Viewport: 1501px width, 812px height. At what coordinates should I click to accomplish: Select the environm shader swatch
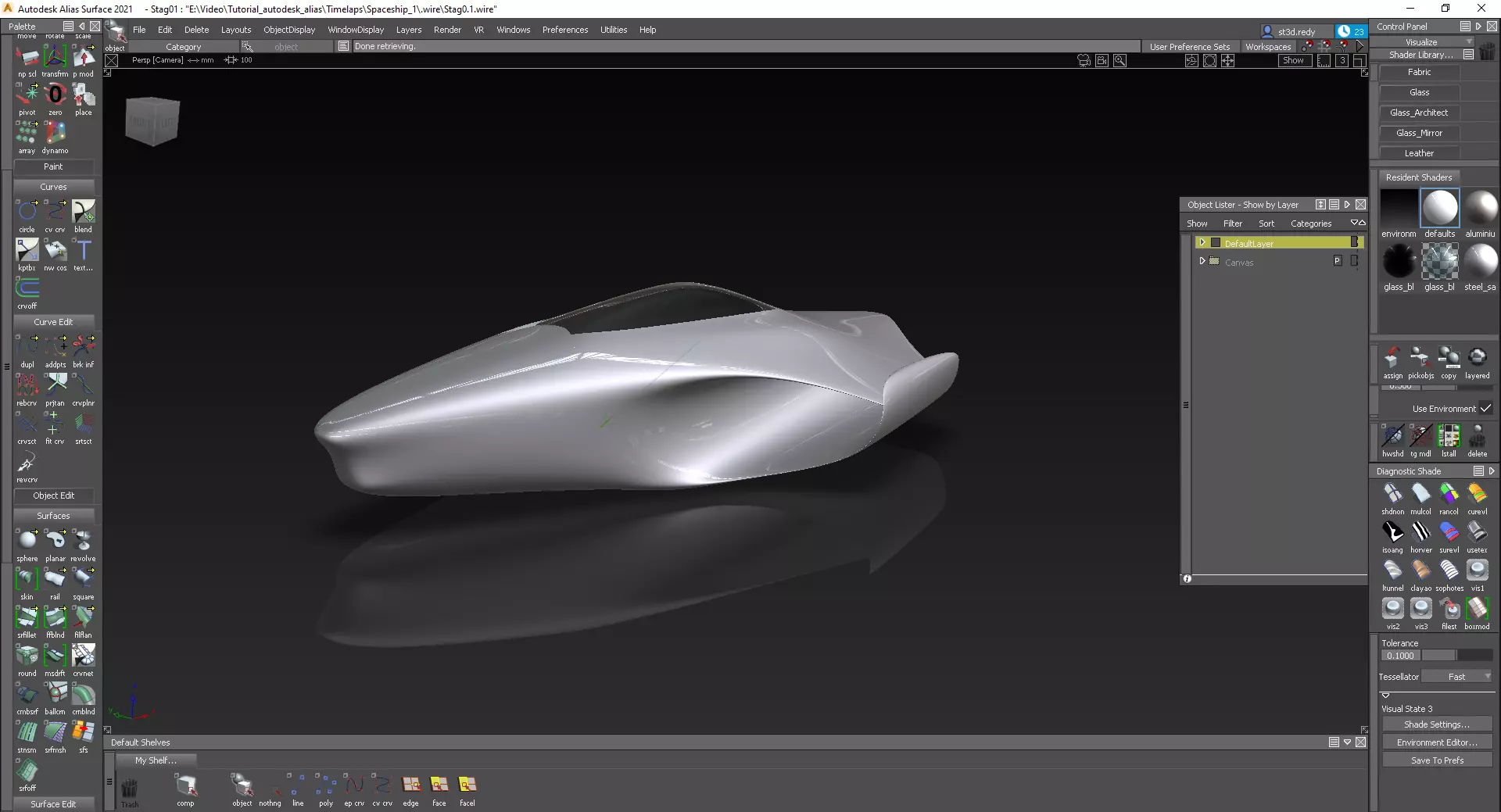tap(1399, 209)
